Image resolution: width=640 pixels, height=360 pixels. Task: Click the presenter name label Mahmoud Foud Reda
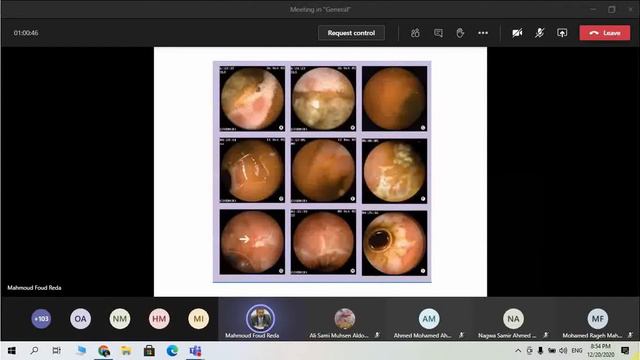coord(34,288)
